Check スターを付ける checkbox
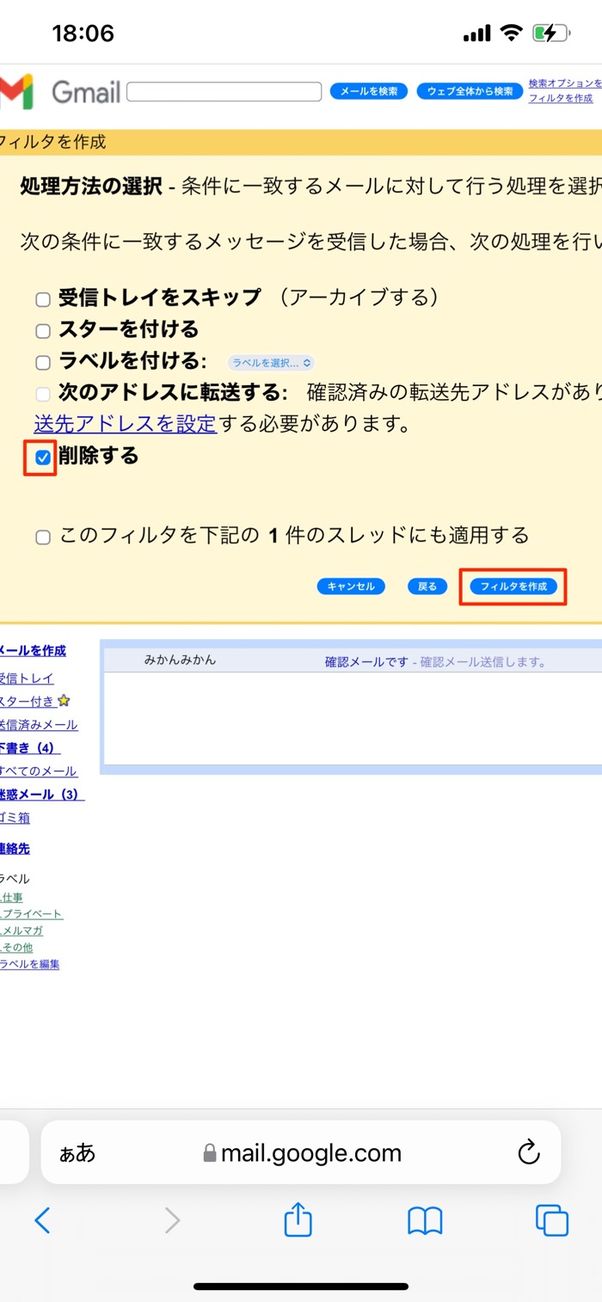602x1302 pixels. click(x=42, y=331)
